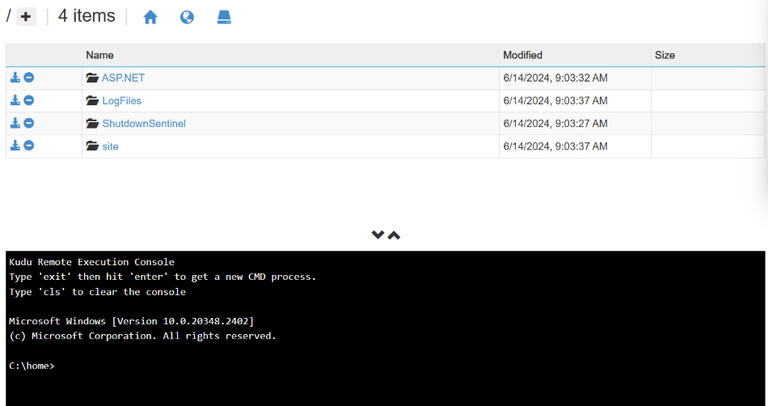Delete the ShutdownSentinel folder

tap(29, 123)
